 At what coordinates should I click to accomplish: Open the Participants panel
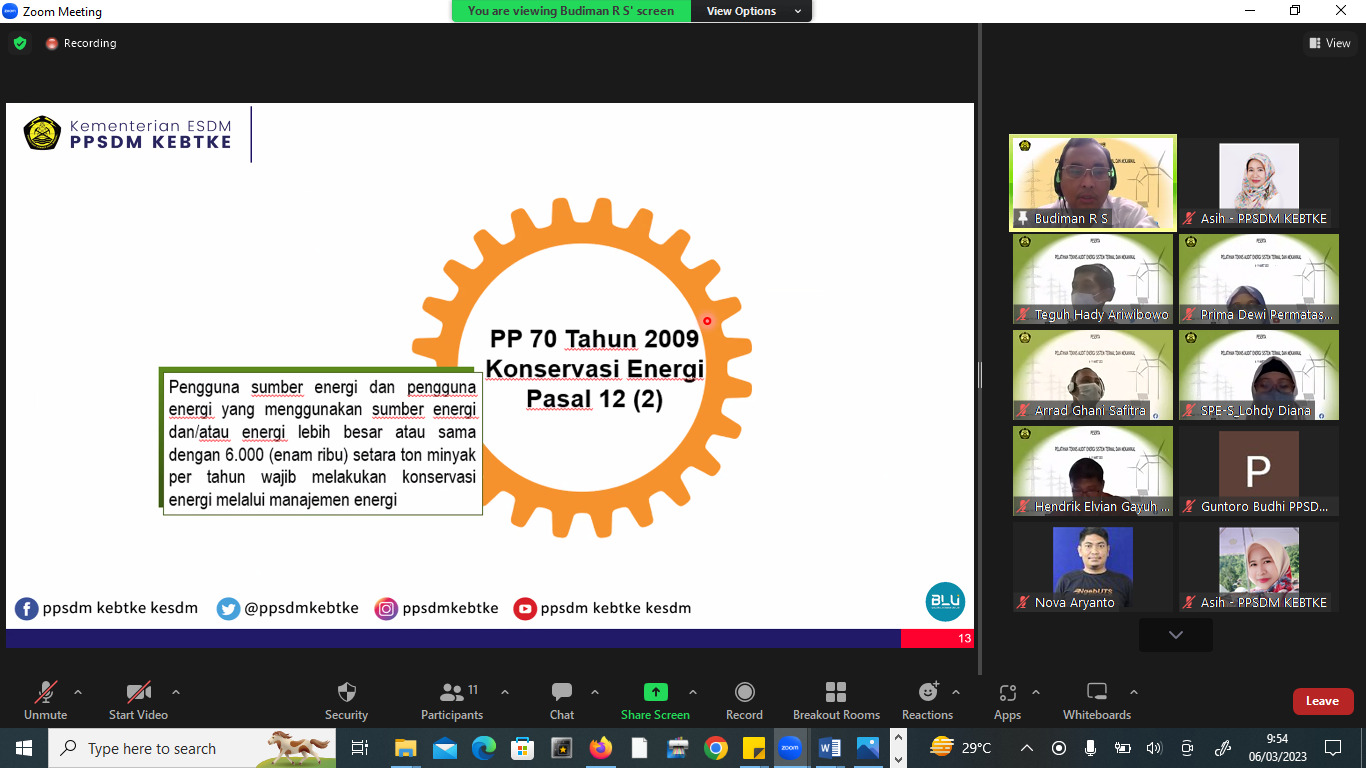pos(452,693)
